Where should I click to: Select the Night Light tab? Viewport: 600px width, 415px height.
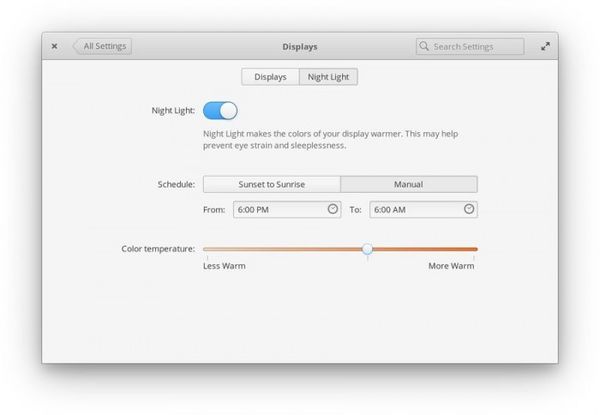tap(328, 76)
